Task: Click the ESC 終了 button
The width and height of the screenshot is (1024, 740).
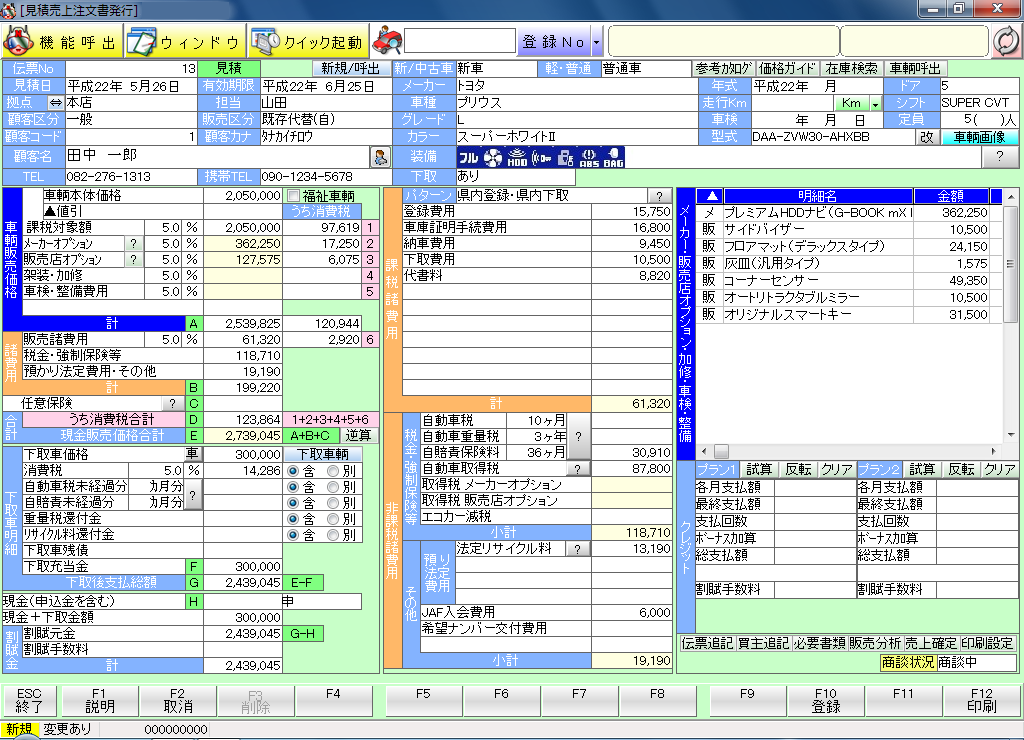Action: point(29,700)
